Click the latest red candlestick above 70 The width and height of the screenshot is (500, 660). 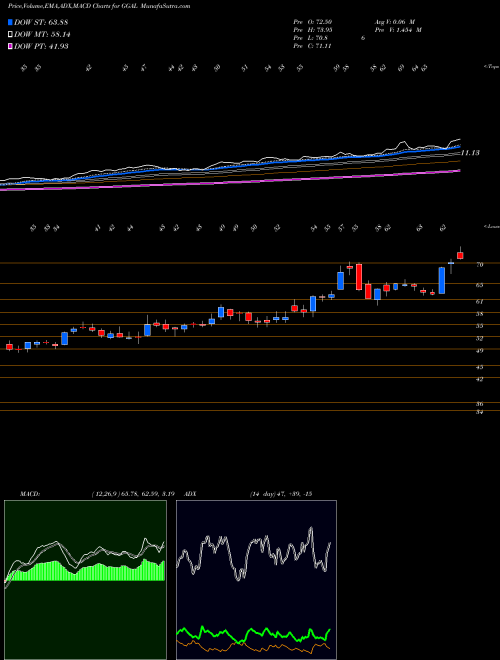460,255
